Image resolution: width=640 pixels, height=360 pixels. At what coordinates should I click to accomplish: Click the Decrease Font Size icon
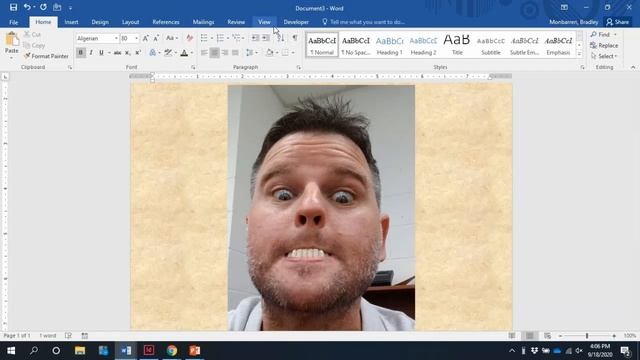point(156,38)
